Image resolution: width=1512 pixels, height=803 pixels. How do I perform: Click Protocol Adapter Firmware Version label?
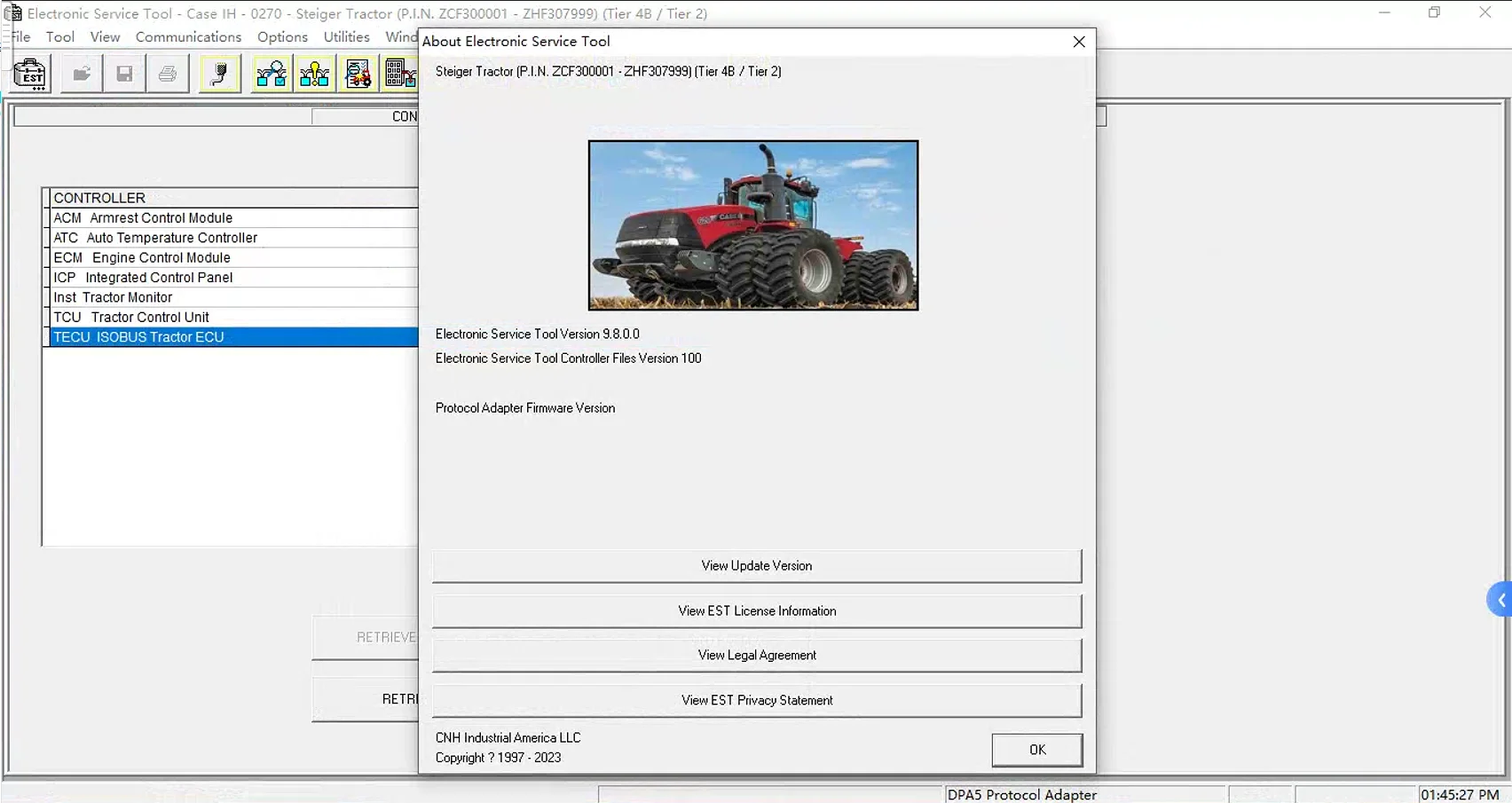click(x=525, y=408)
